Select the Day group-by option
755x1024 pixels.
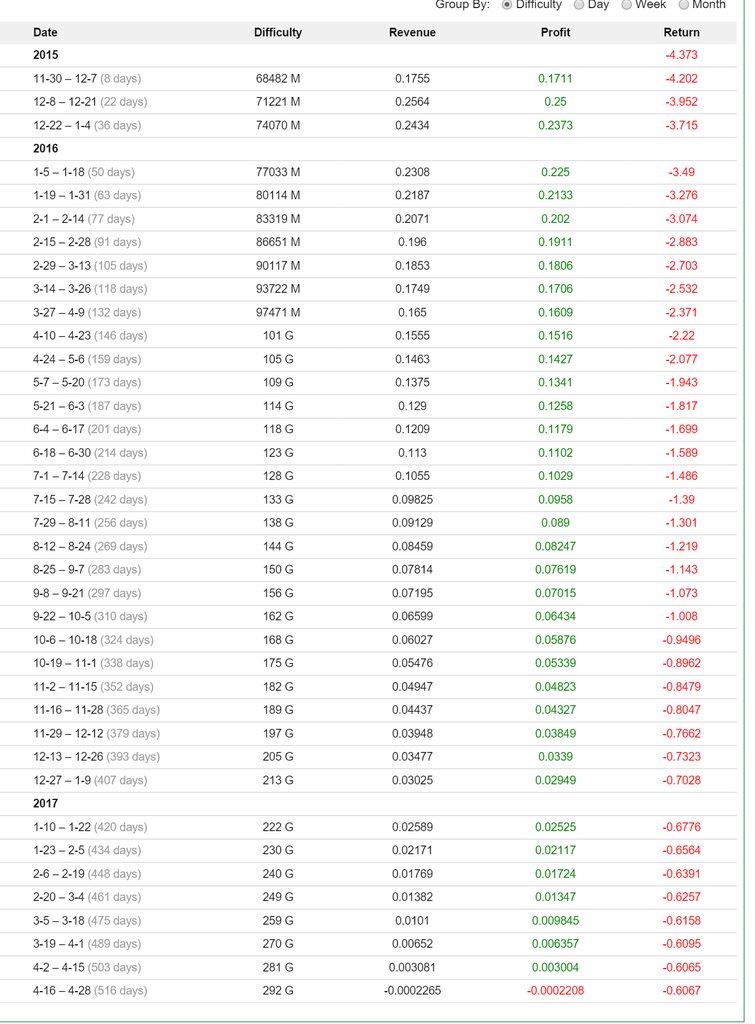[x=579, y=5]
